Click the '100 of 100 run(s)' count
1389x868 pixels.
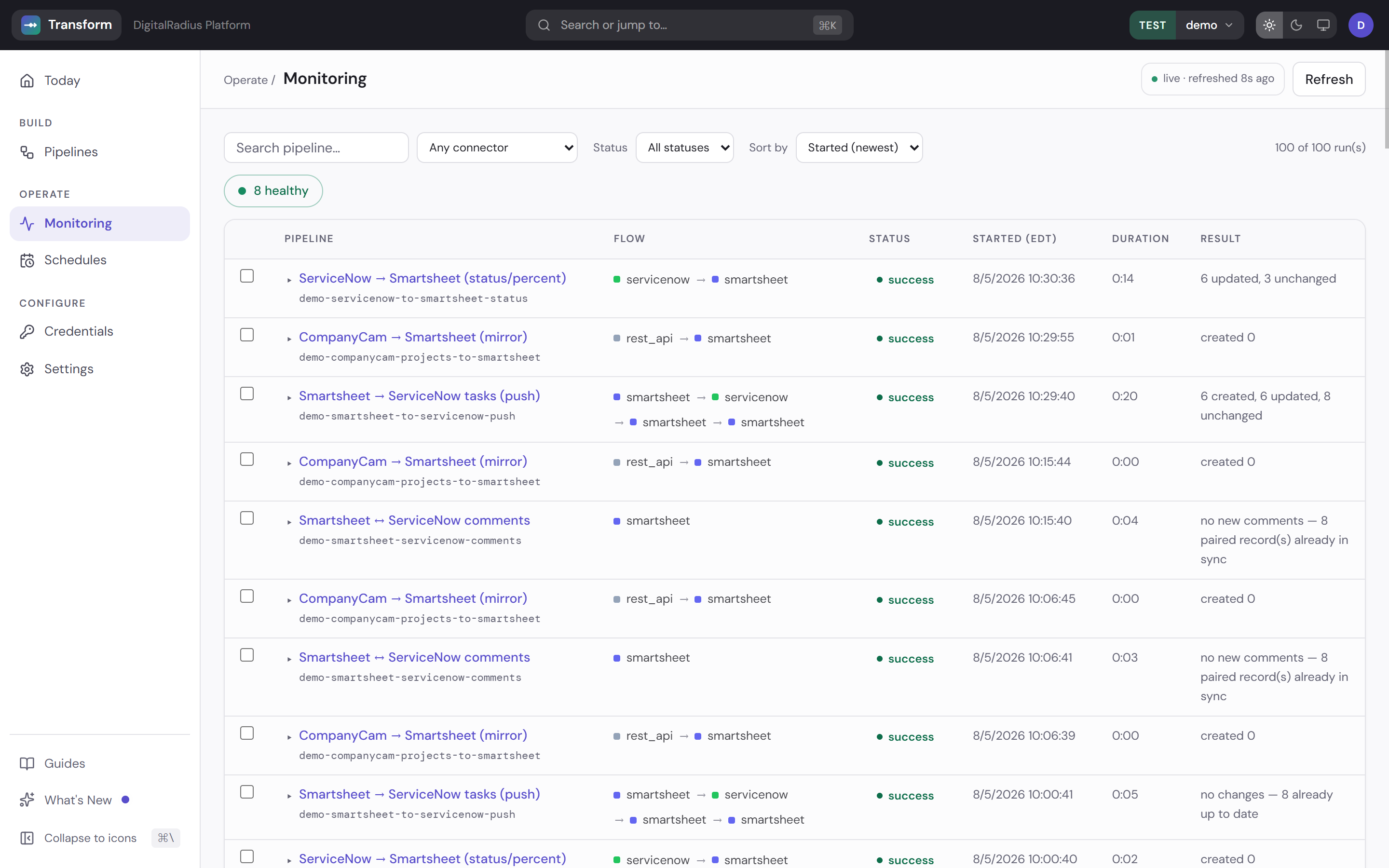[x=1320, y=148]
